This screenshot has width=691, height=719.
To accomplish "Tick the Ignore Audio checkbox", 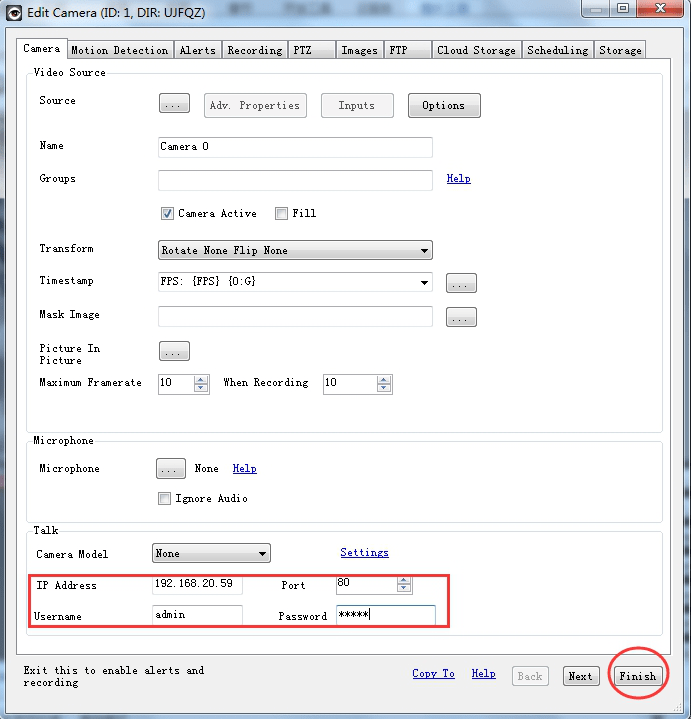I will 165,499.
